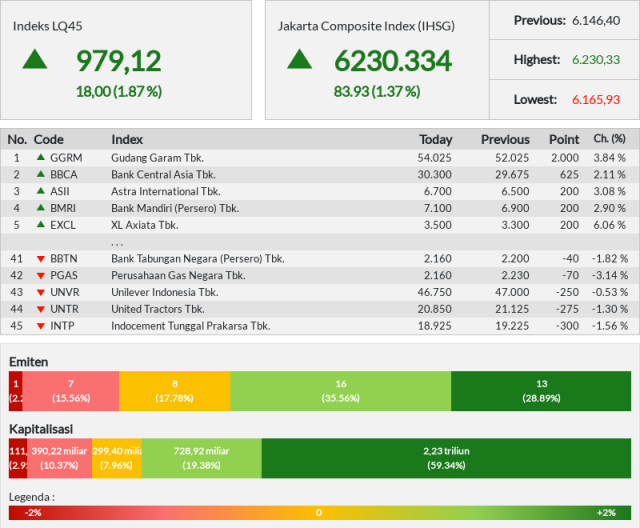Click the red down arrow next to BBTN
Screen dimensions: 640x528
(x=40, y=259)
